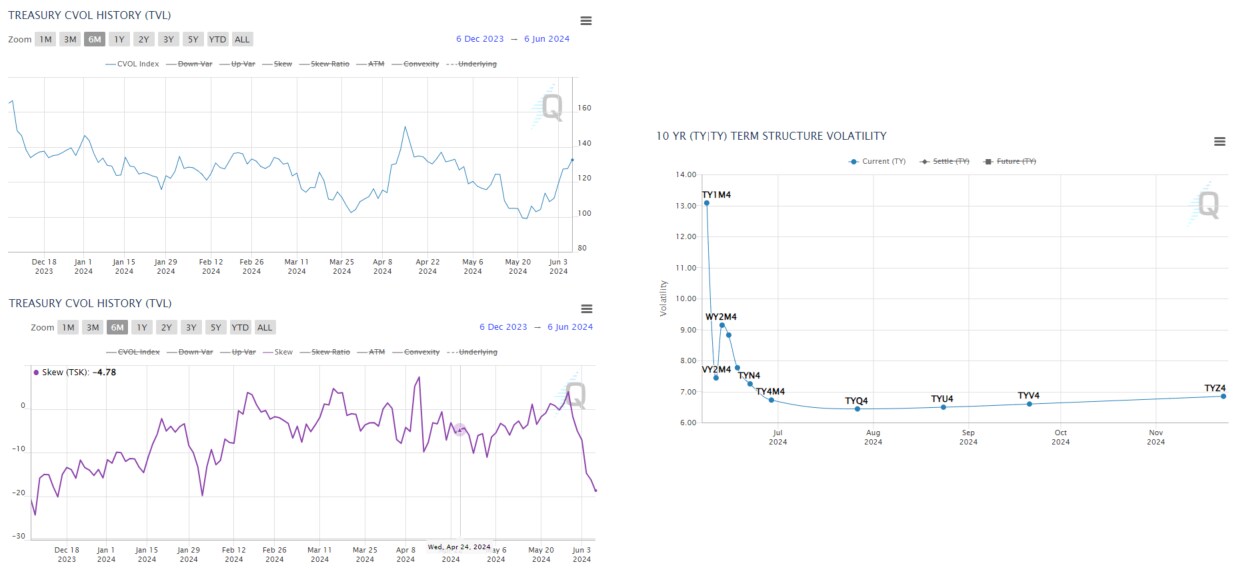Open the hamburger menu of the term structure chart
This screenshot has width=1245, height=570.
tap(1219, 142)
